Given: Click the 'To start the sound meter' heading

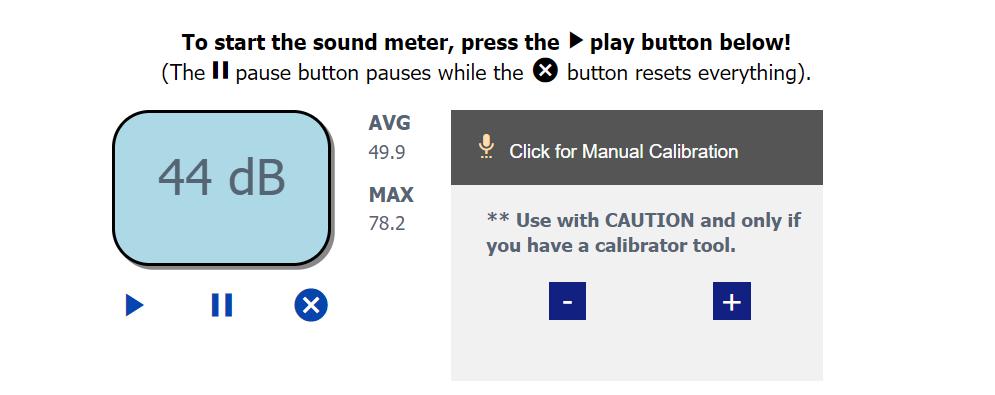Looking at the screenshot, I should [487, 43].
